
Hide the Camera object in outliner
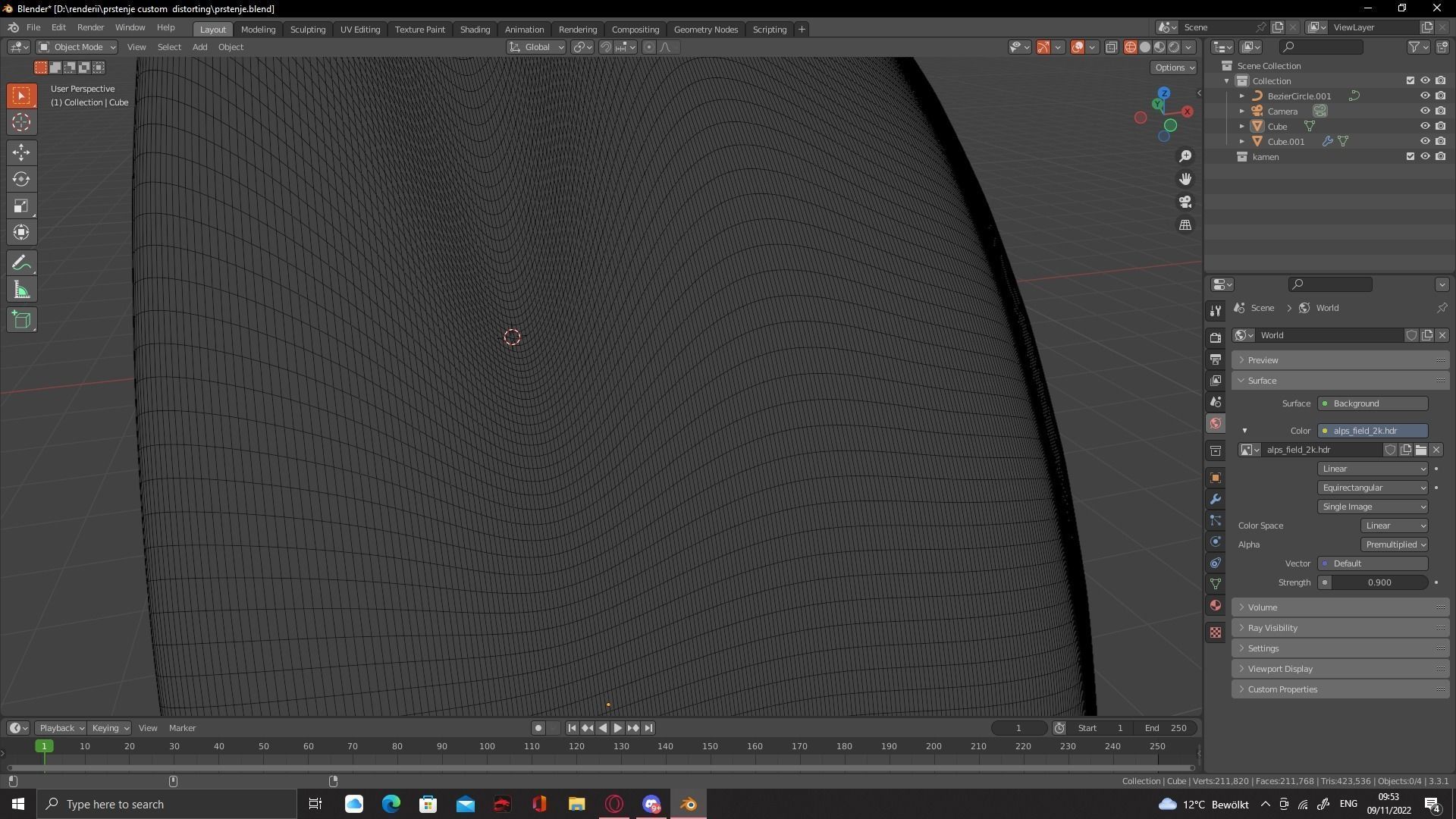coord(1425,111)
